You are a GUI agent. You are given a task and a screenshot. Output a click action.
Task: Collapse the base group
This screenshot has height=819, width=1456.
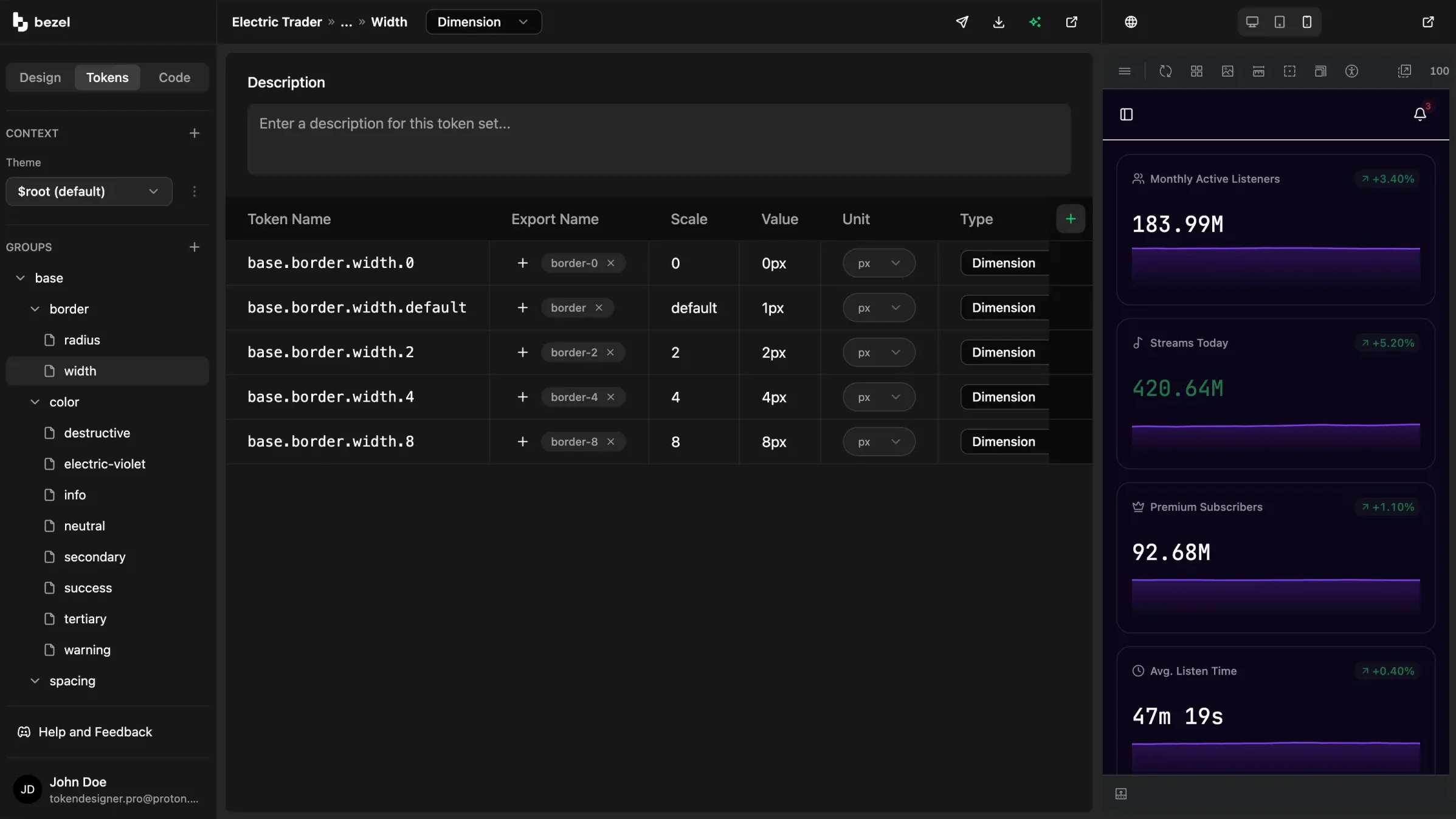click(x=20, y=278)
